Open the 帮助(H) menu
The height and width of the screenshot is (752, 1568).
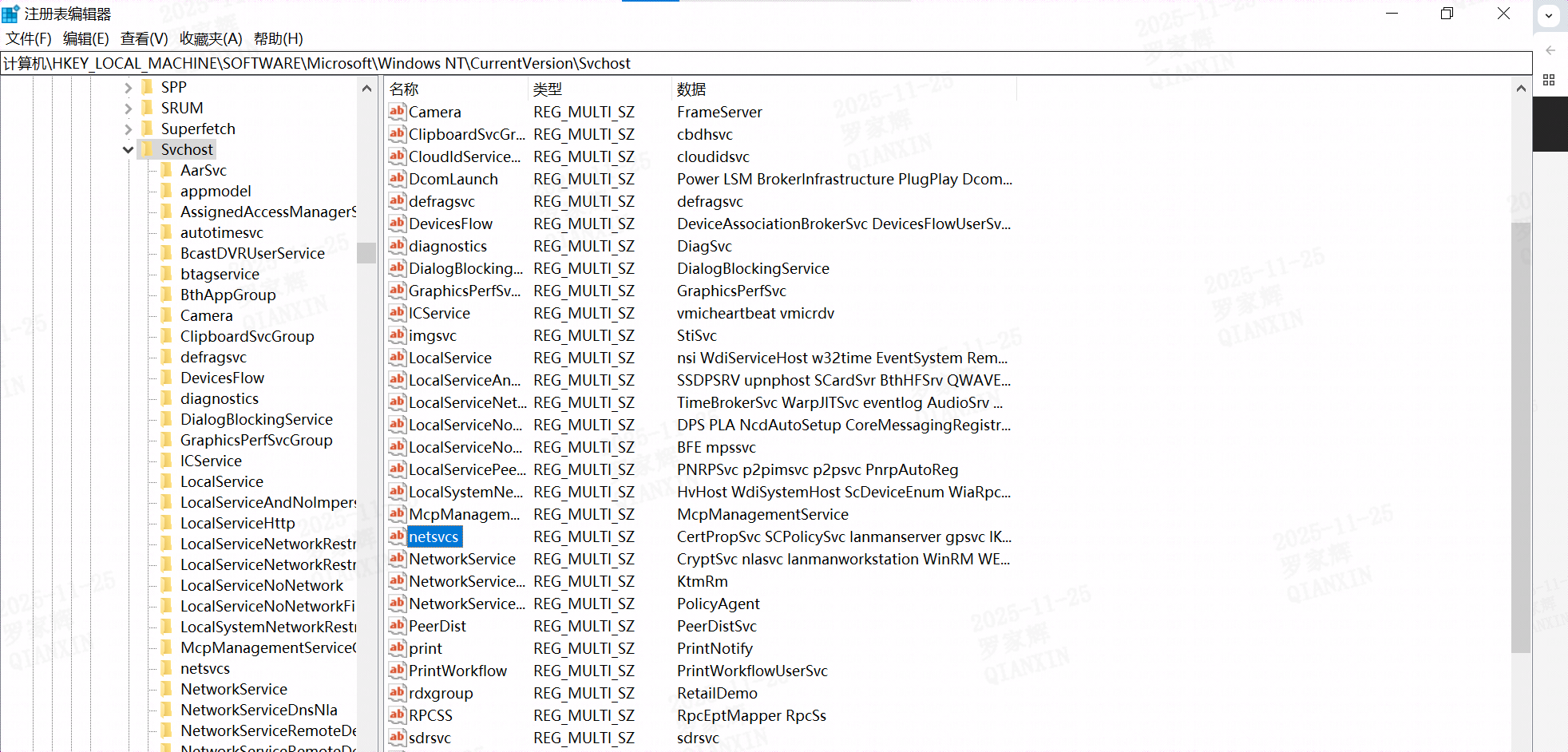click(x=279, y=38)
